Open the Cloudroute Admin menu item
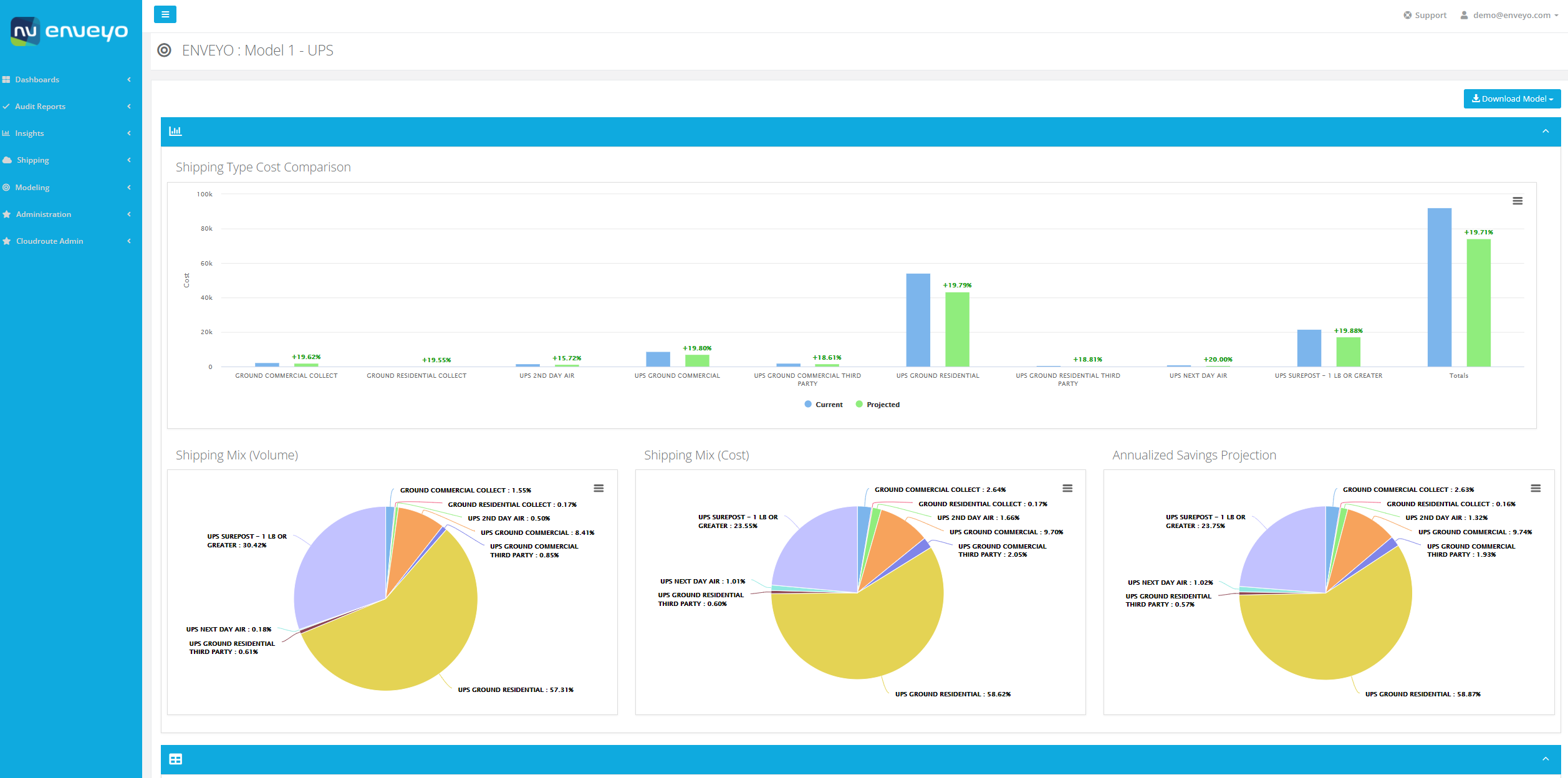This screenshot has width=1568, height=778. click(71, 241)
